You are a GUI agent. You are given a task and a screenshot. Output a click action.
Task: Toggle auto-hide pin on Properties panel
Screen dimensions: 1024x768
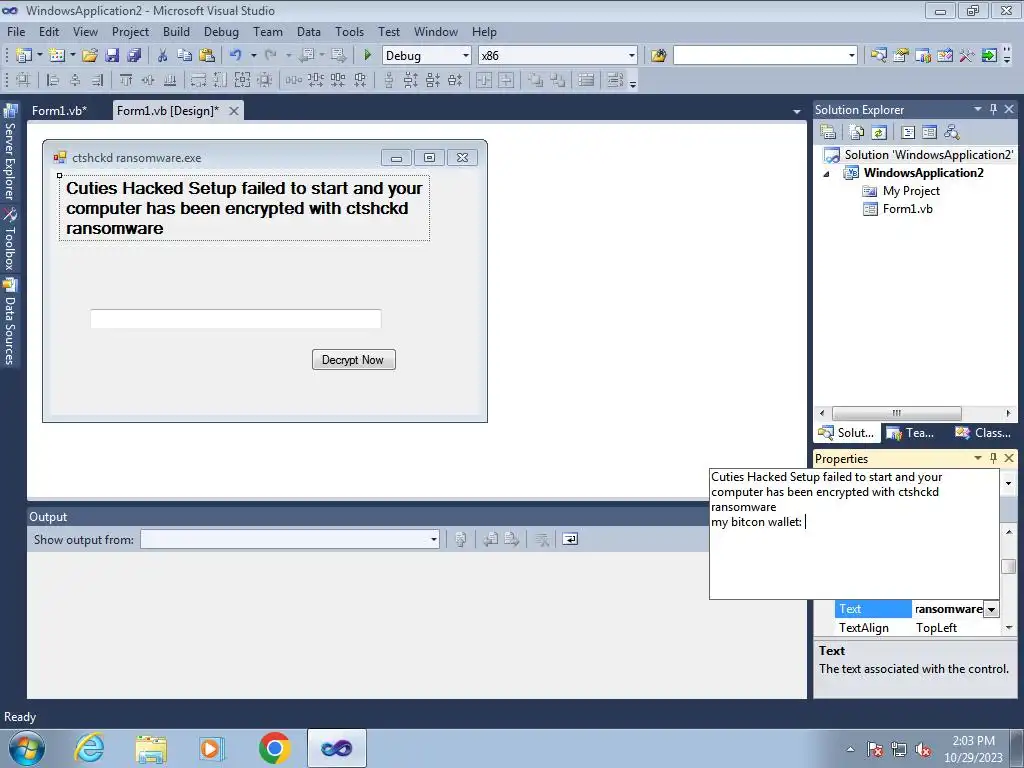[993, 458]
